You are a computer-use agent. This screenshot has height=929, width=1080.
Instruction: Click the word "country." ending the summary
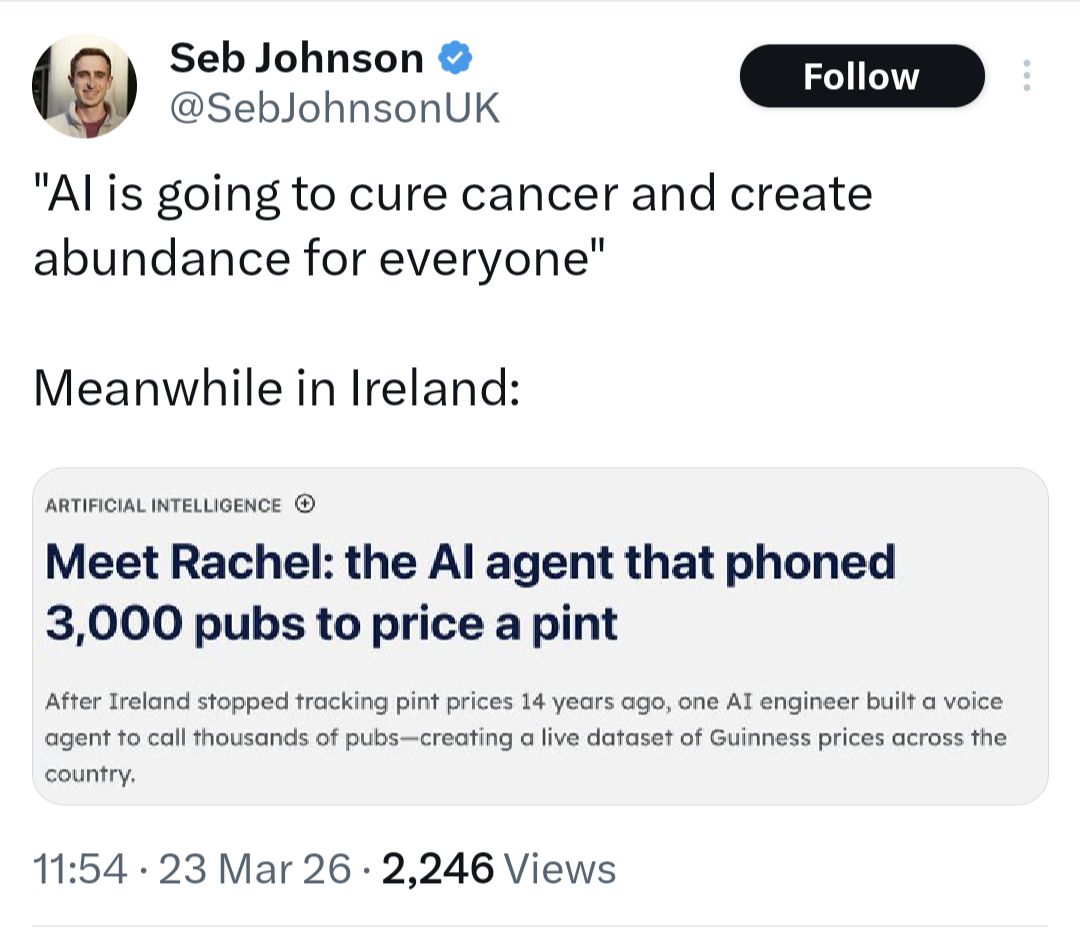(x=89, y=775)
